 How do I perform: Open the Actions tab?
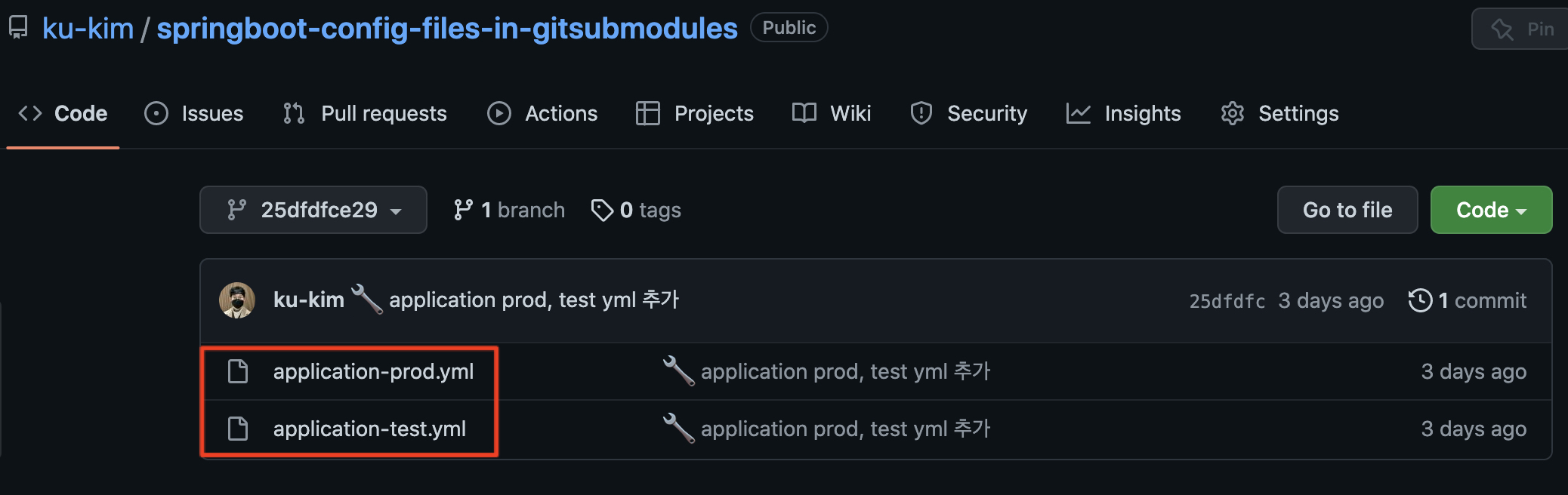tap(542, 113)
